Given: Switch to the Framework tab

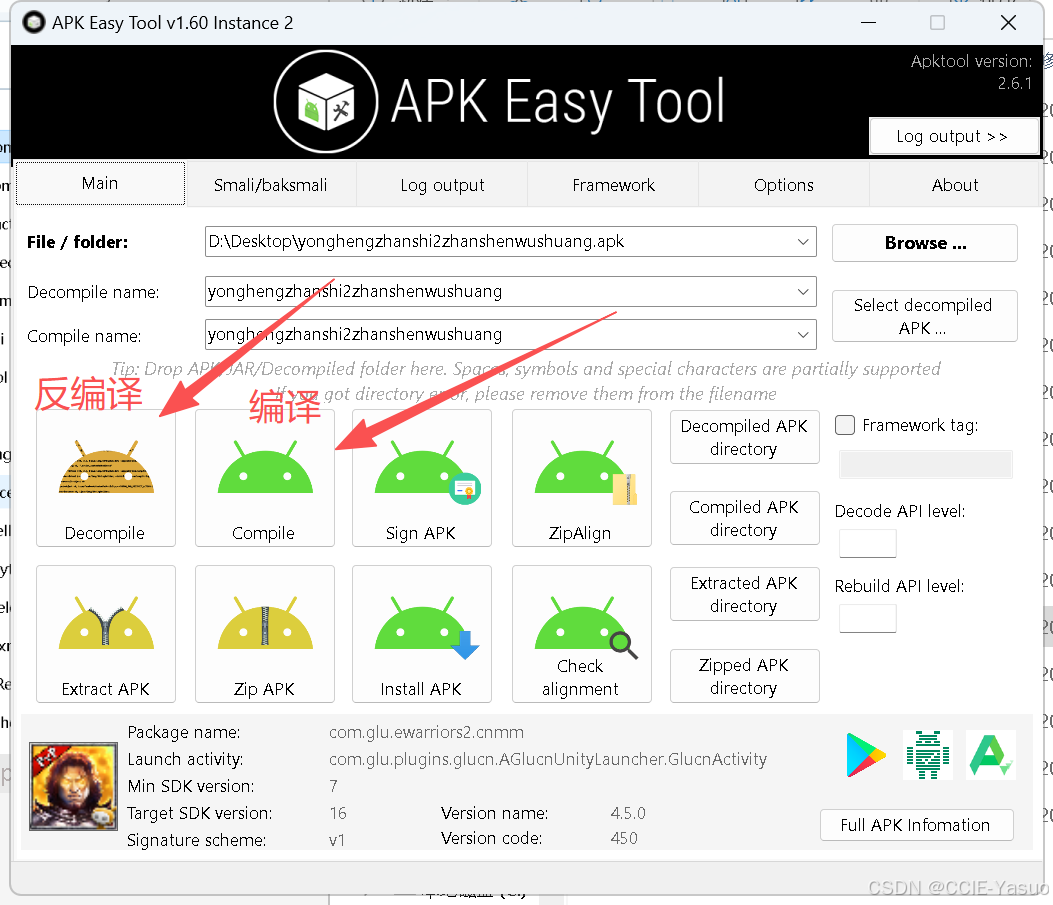Looking at the screenshot, I should pos(613,185).
